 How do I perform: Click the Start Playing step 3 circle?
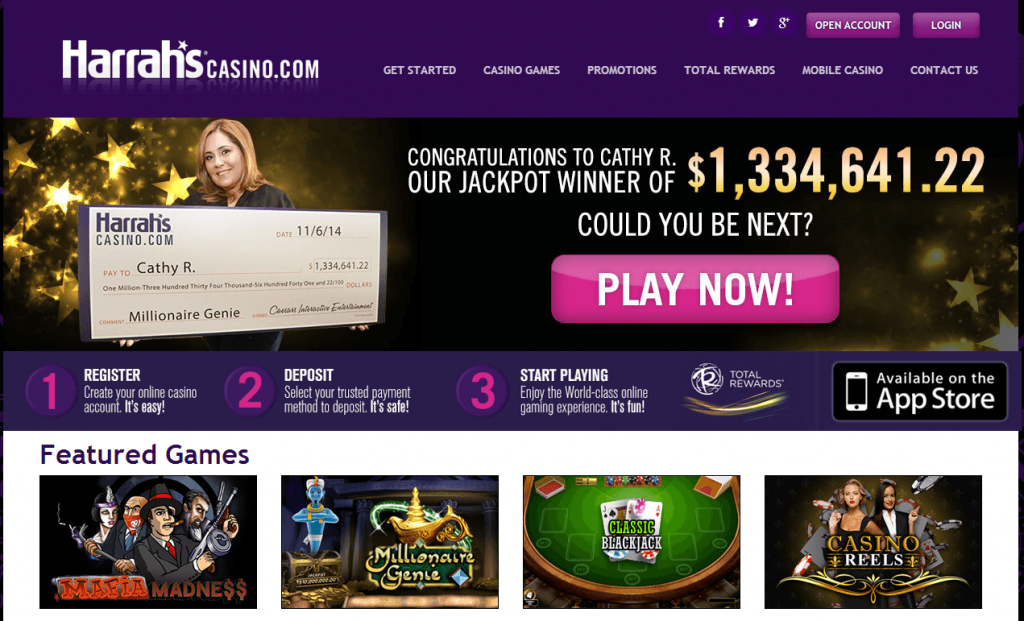click(x=483, y=391)
